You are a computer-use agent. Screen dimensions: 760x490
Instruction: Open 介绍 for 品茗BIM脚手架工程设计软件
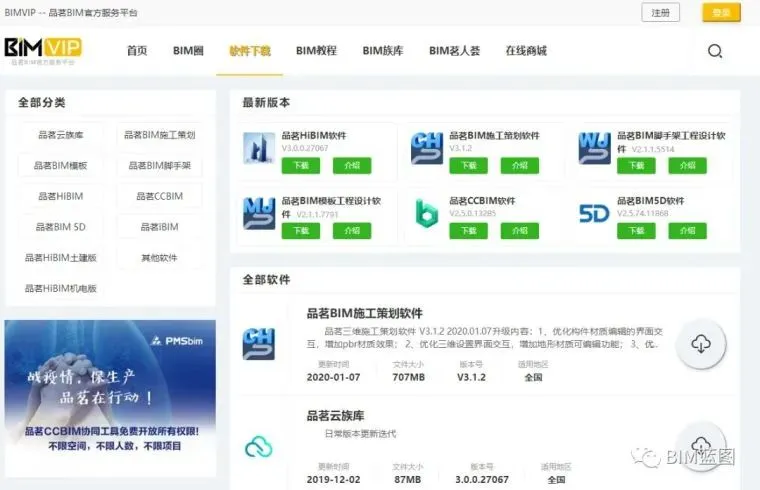[687, 165]
